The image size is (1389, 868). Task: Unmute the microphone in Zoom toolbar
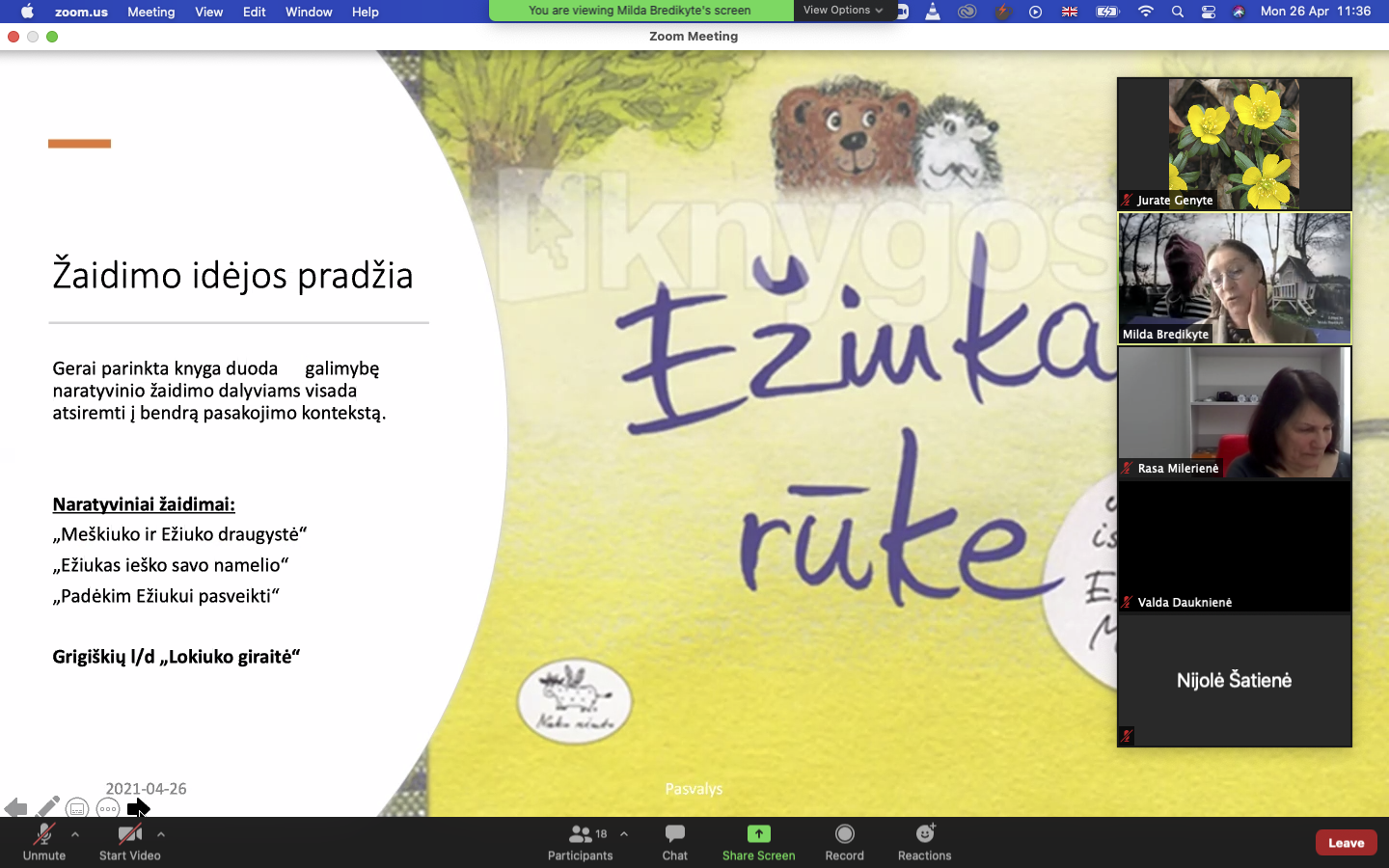44,841
